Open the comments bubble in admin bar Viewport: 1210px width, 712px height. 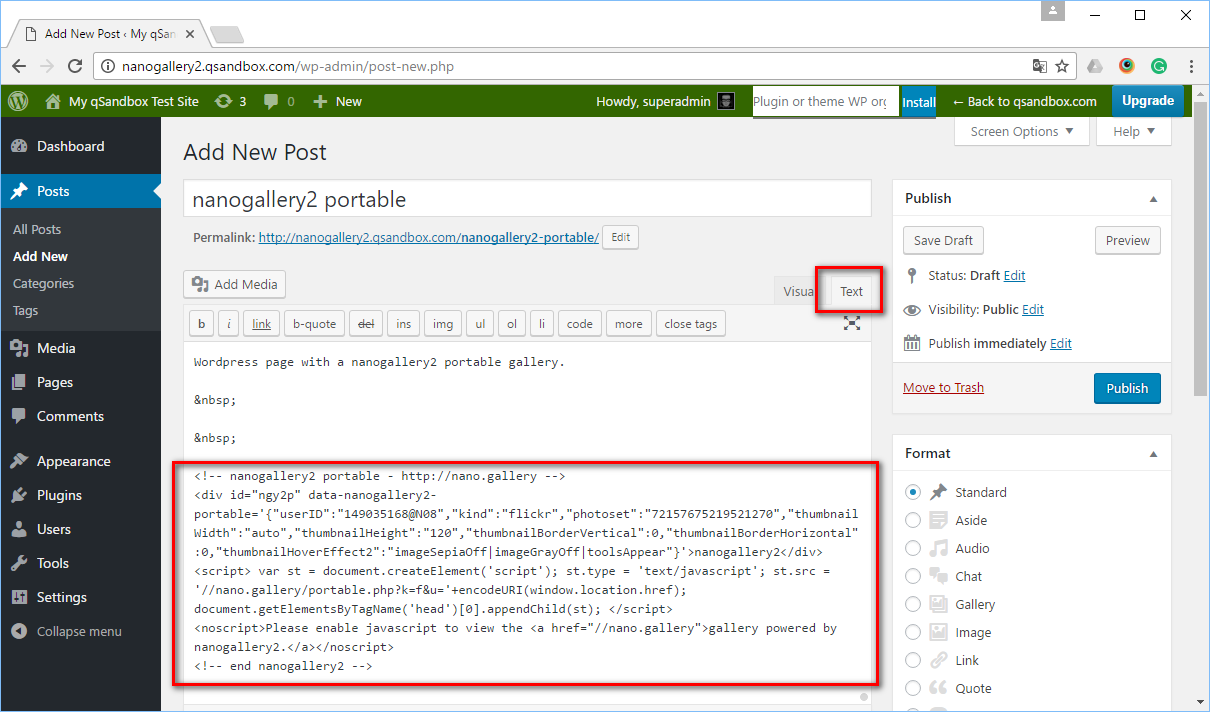[279, 101]
